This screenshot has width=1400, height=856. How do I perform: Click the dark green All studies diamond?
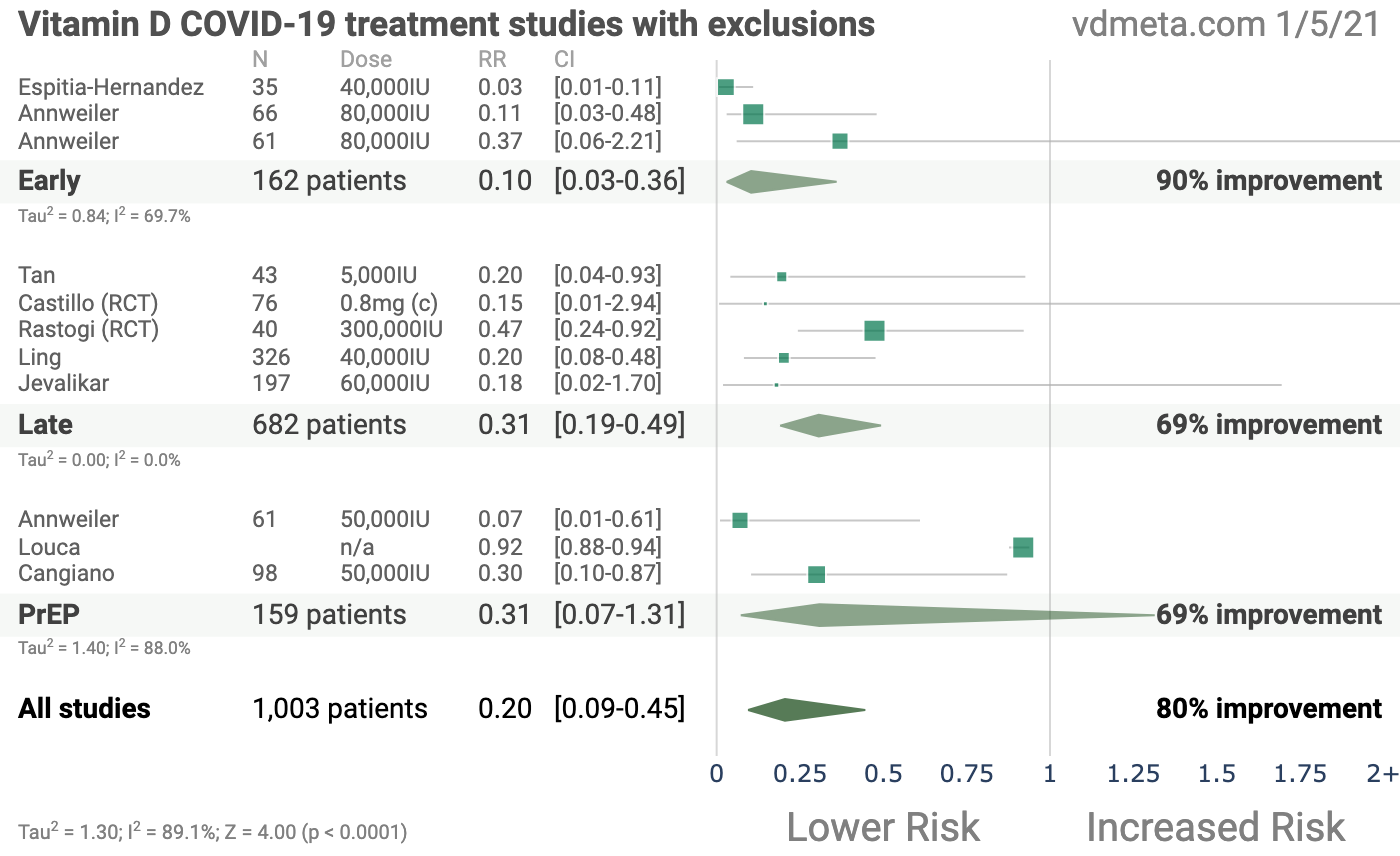[x=805, y=710]
